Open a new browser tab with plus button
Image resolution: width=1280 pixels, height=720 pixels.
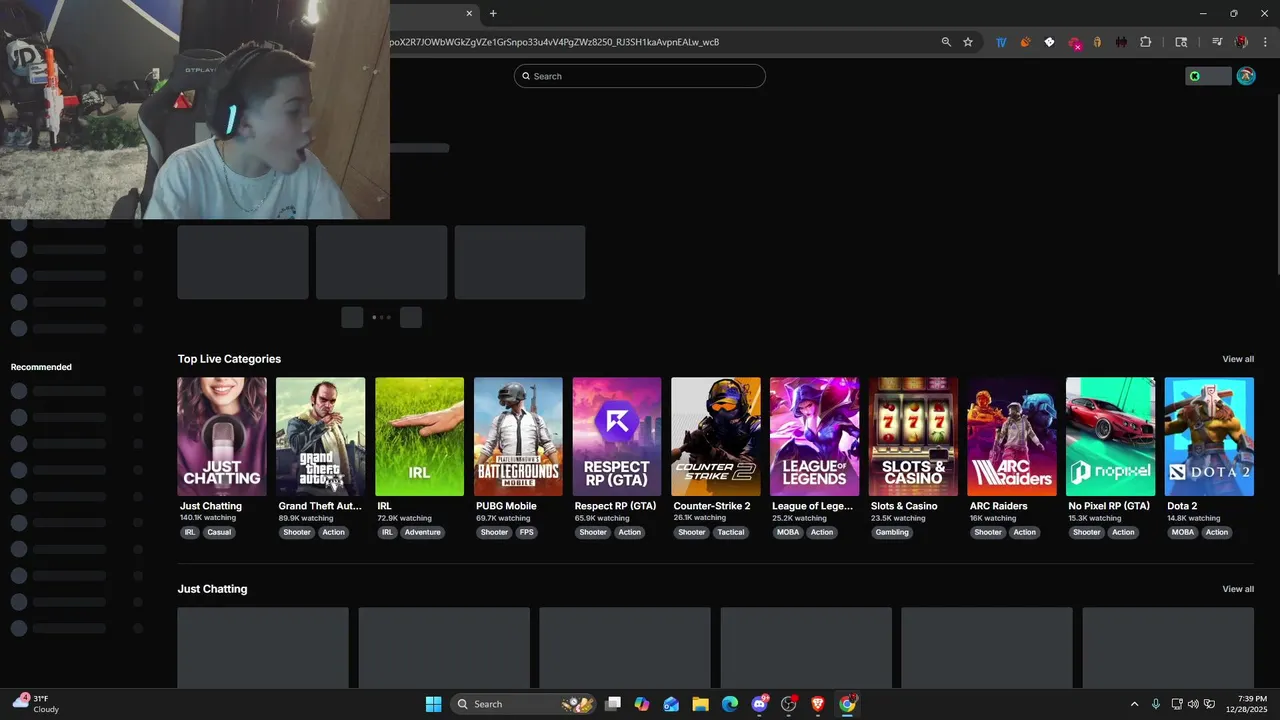point(493,13)
